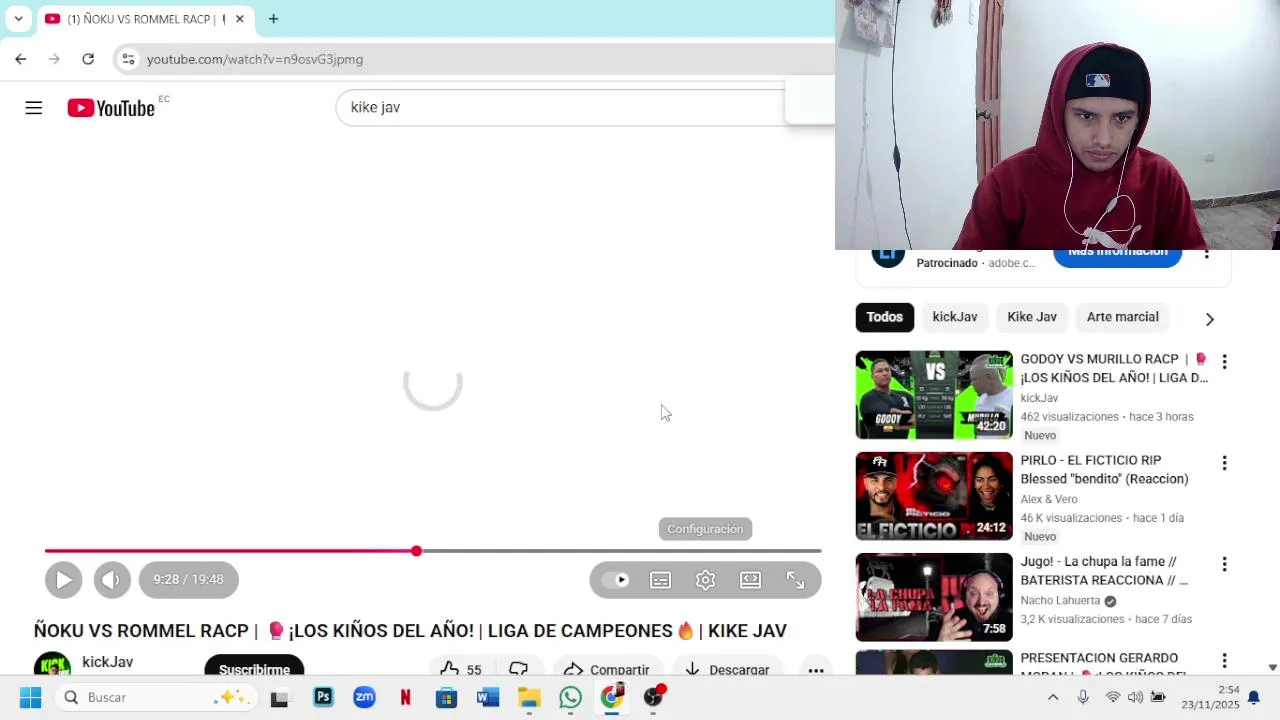
Task: Open Netflix from the taskbar
Action: pos(405,697)
